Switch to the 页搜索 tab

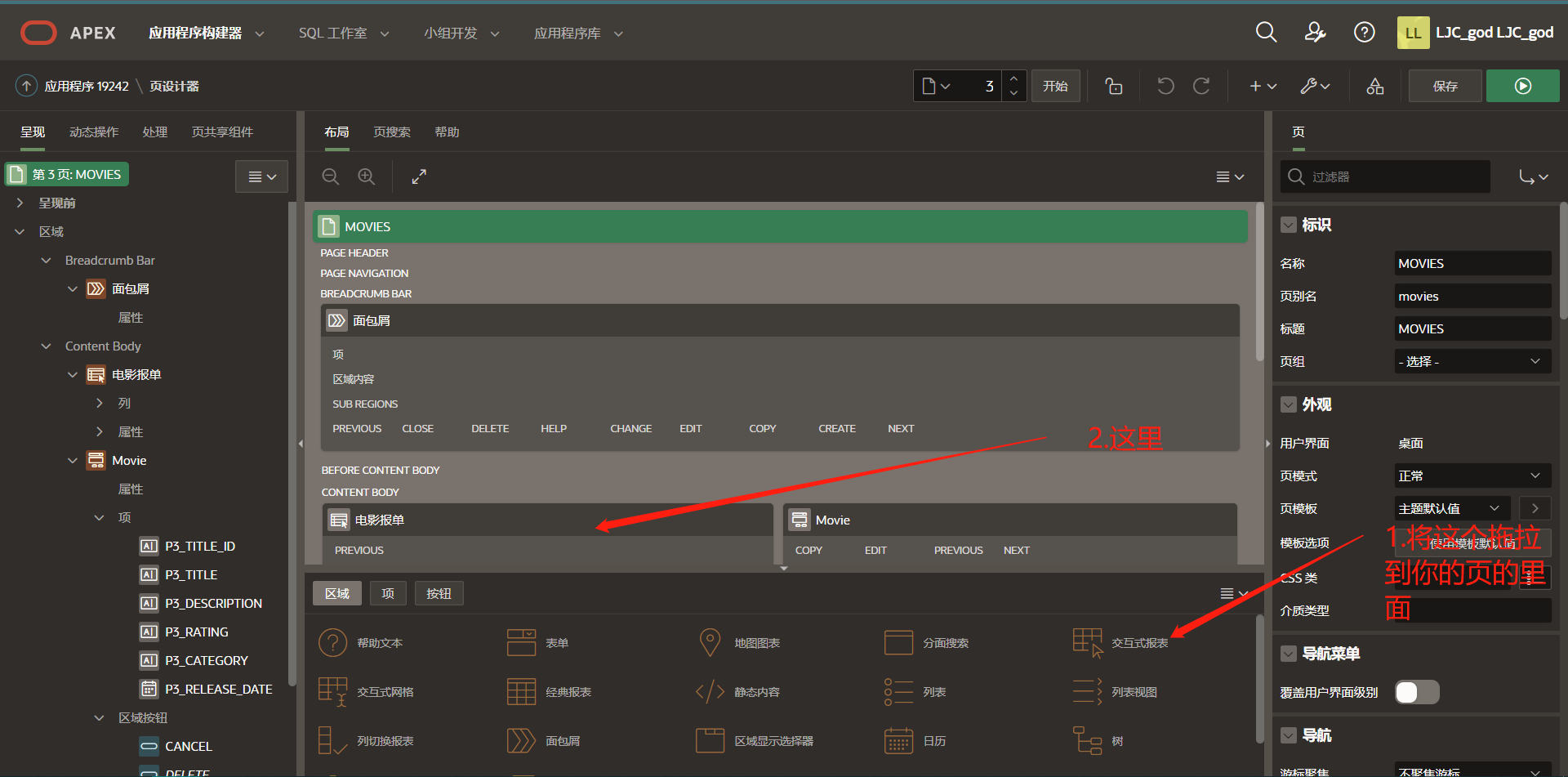coord(392,132)
